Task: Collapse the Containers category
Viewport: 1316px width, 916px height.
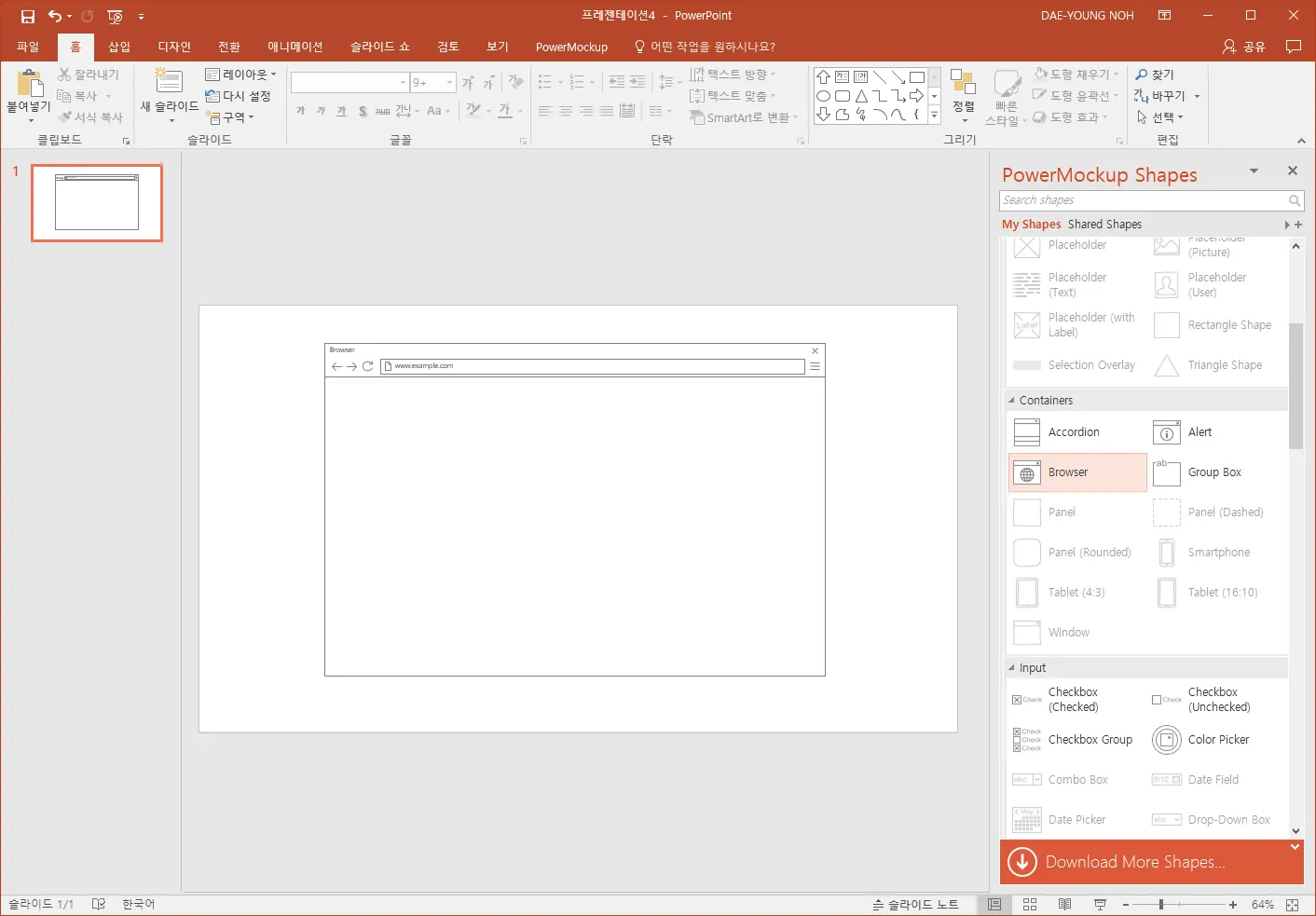Action: (x=1012, y=401)
